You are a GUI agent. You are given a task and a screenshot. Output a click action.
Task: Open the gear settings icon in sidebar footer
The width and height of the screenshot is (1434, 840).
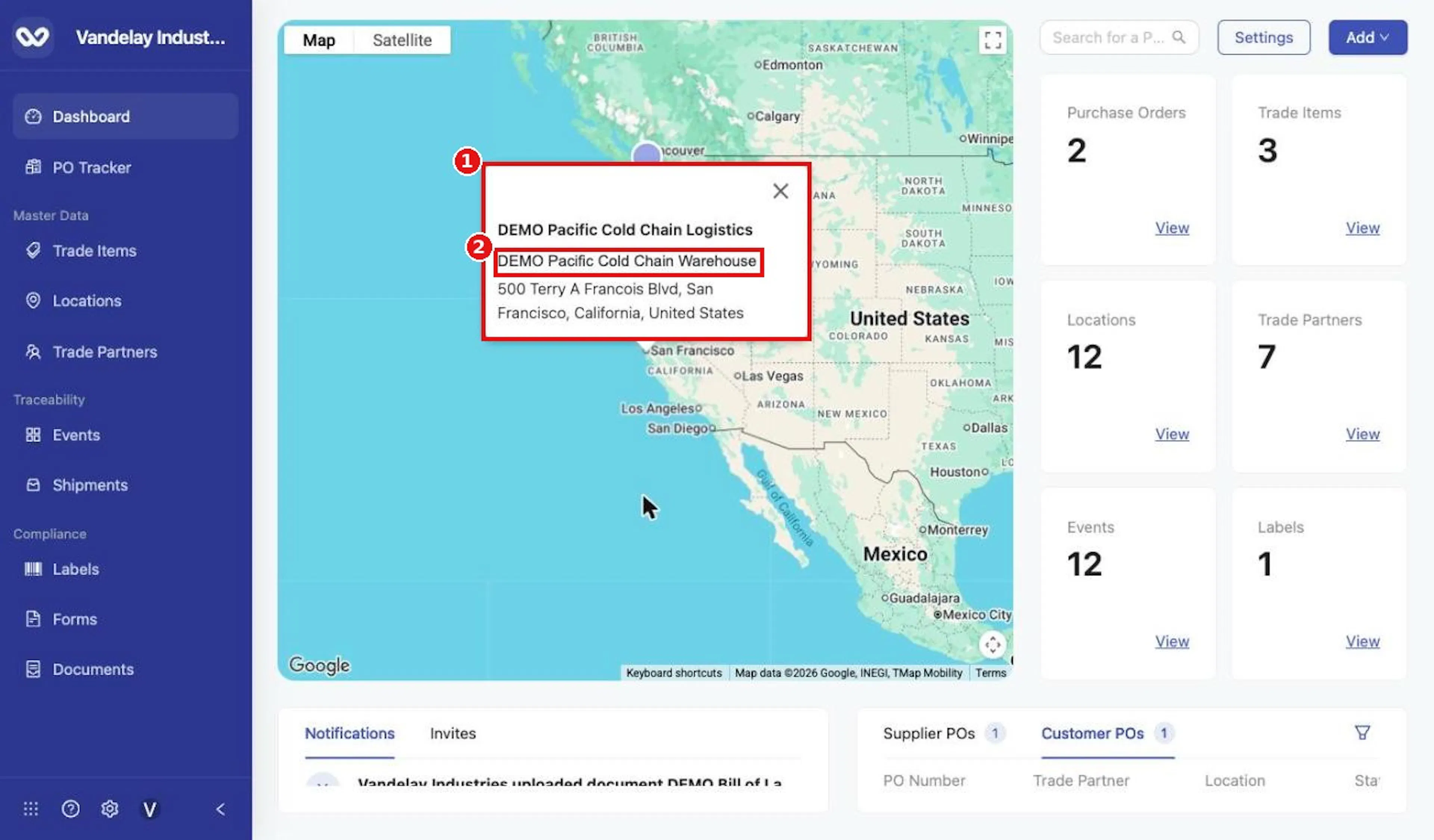[x=110, y=809]
